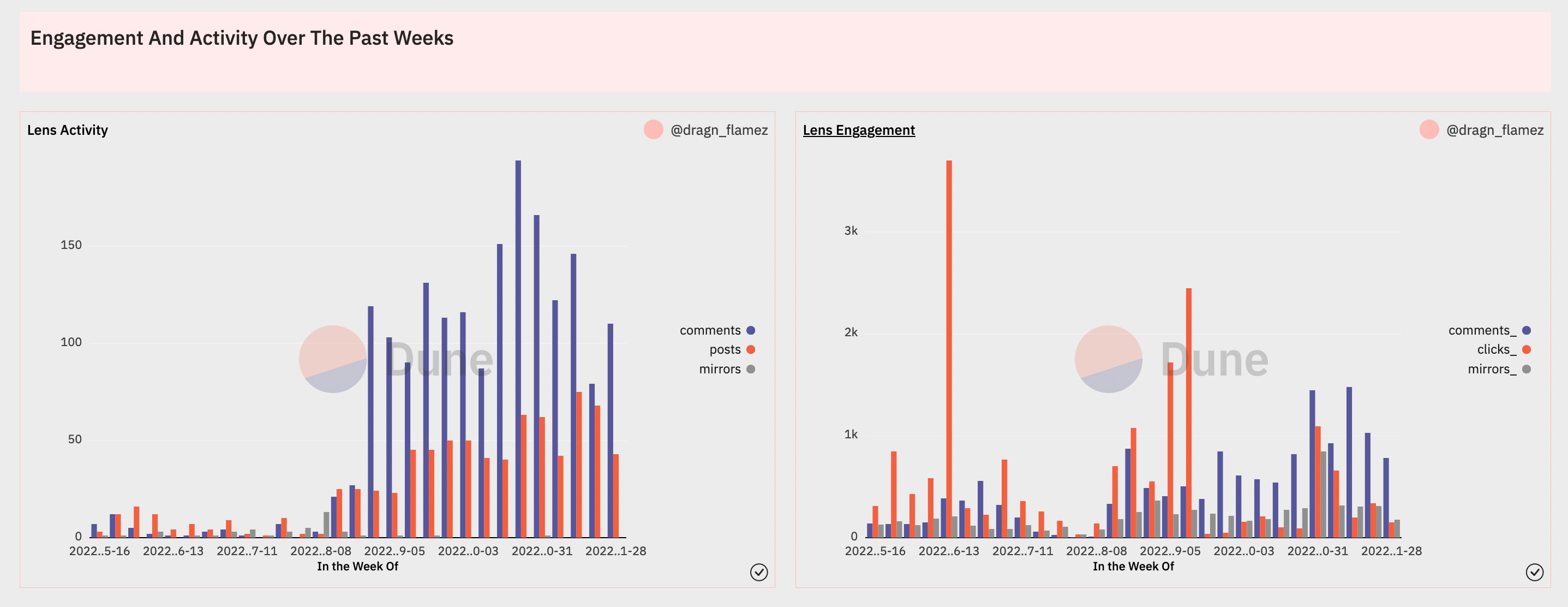Click the avatar beside @dragn_flamez in Lens Engagement
Image resolution: width=1568 pixels, height=607 pixels.
(1429, 129)
